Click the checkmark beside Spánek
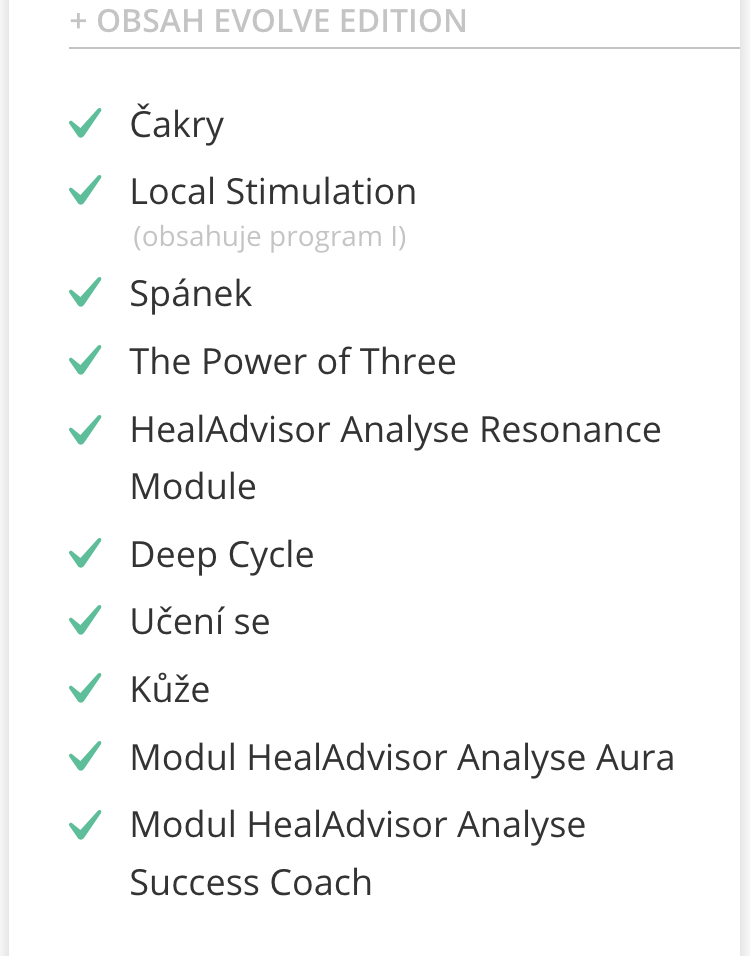This screenshot has width=750, height=956. click(x=85, y=292)
